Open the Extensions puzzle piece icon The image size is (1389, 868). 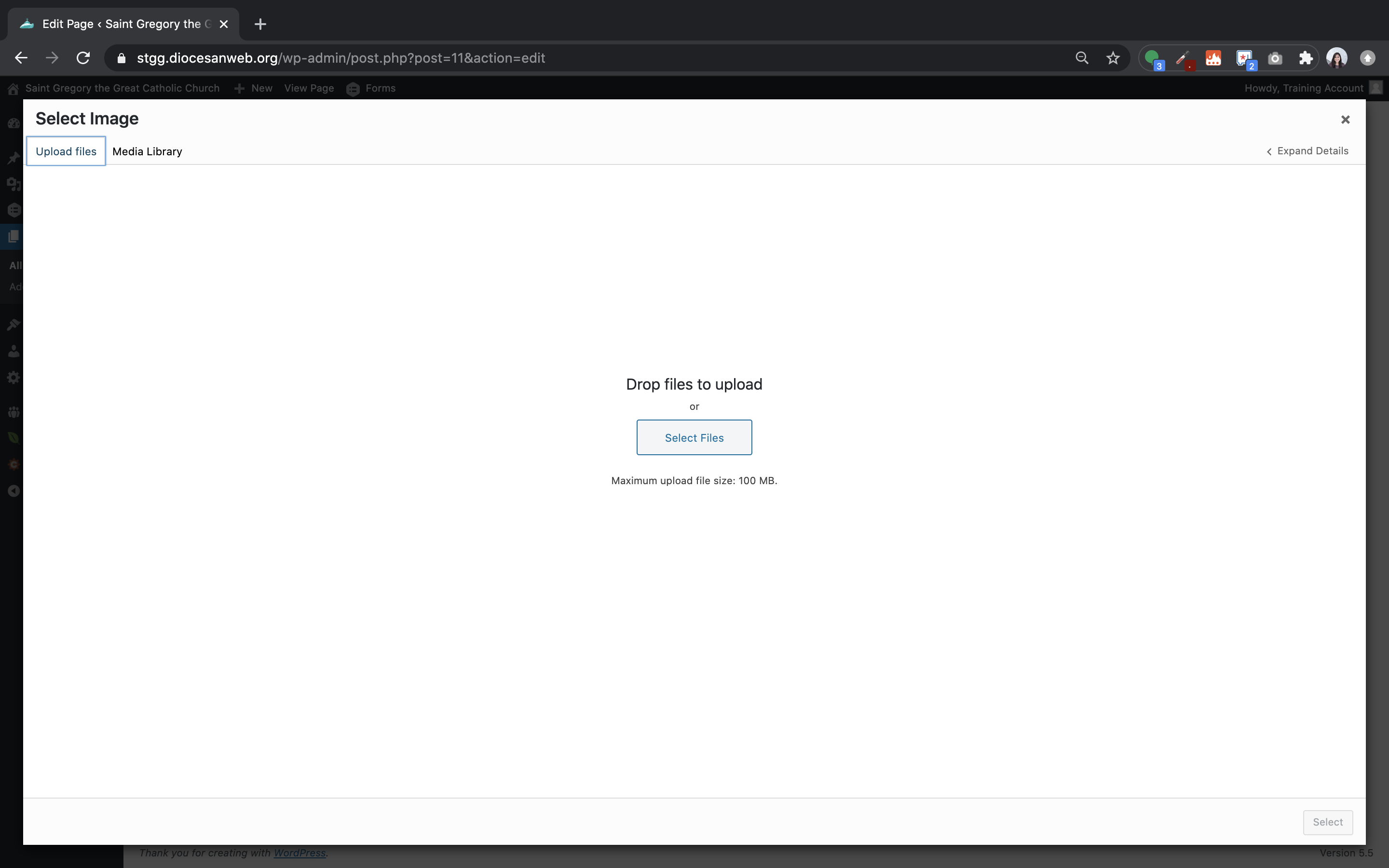pos(1305,58)
